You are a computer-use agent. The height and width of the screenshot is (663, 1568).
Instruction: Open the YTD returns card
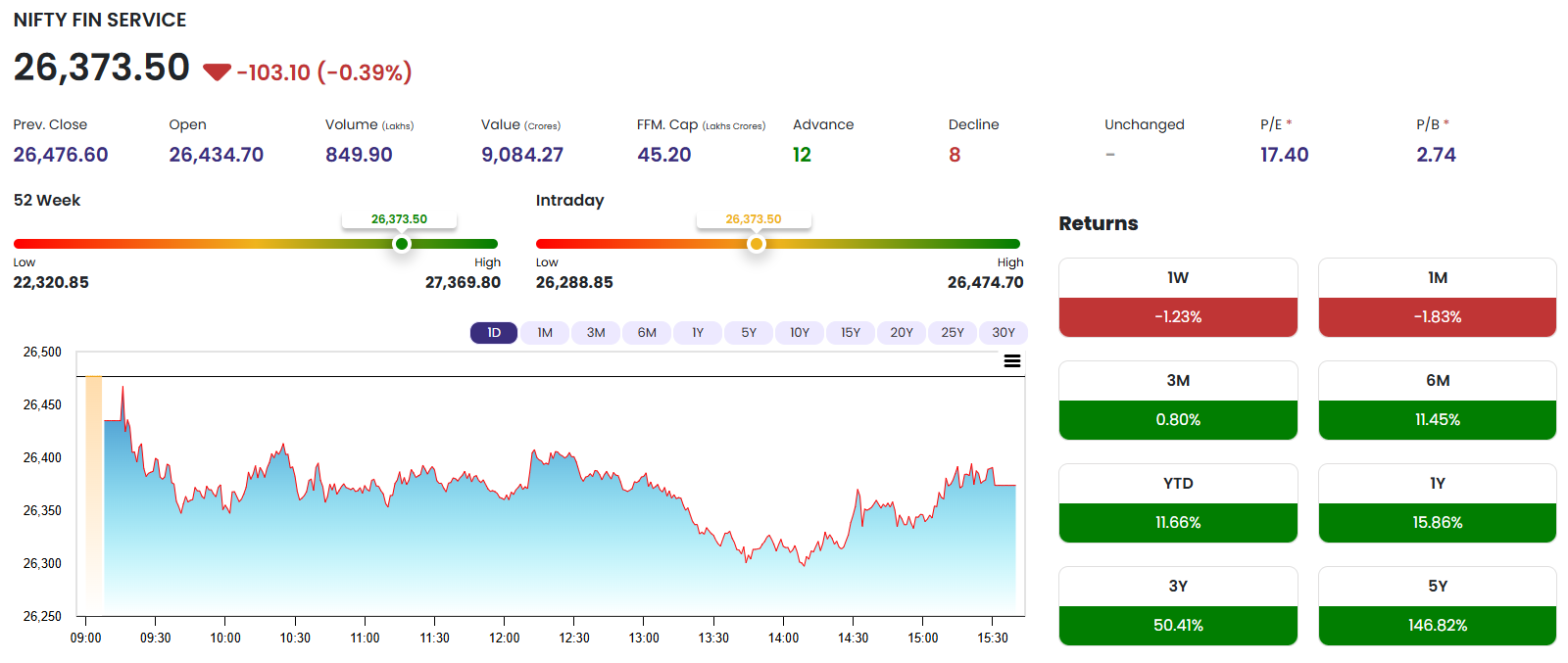click(x=1178, y=503)
